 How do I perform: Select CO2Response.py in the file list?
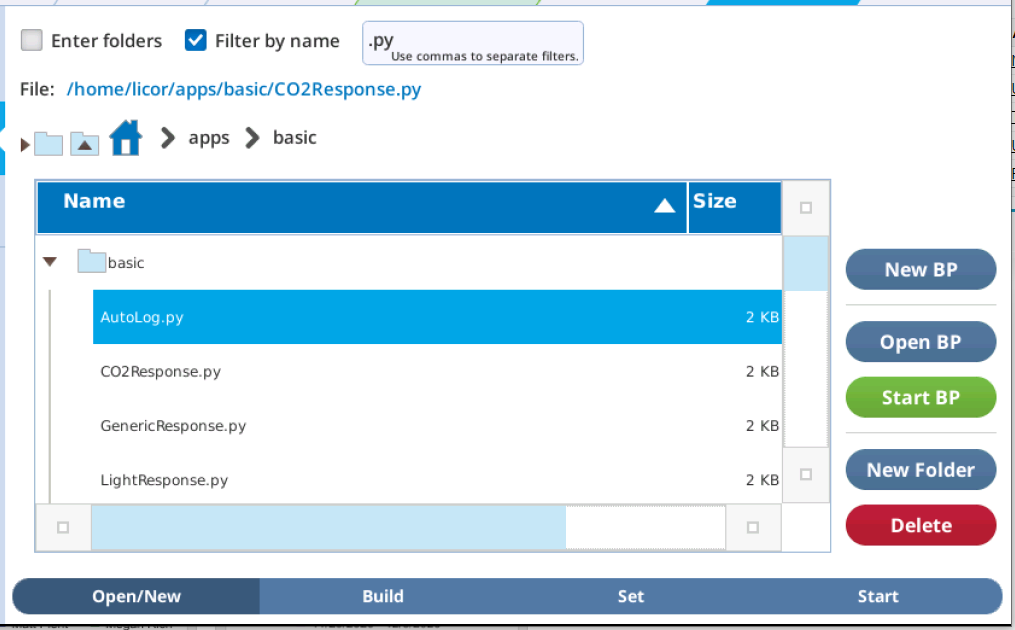161,371
